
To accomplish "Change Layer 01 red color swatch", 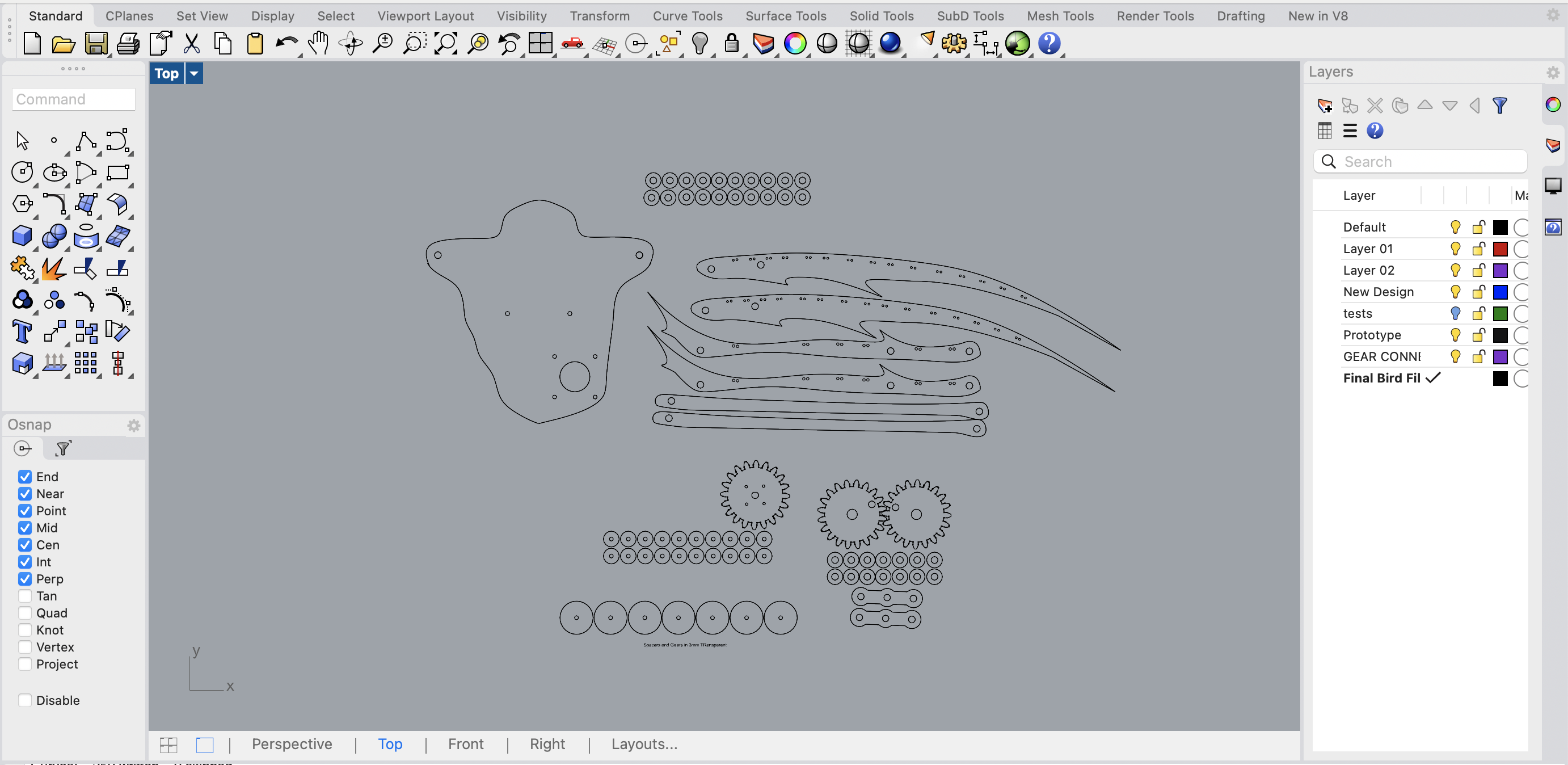I will pos(1500,249).
